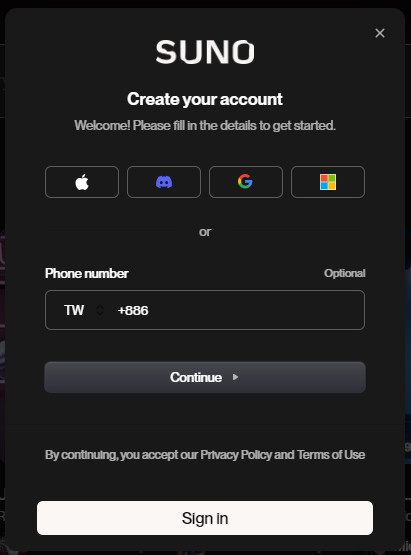Image resolution: width=411 pixels, height=555 pixels.
Task: Click the Welcome subtitle text
Action: click(205, 125)
